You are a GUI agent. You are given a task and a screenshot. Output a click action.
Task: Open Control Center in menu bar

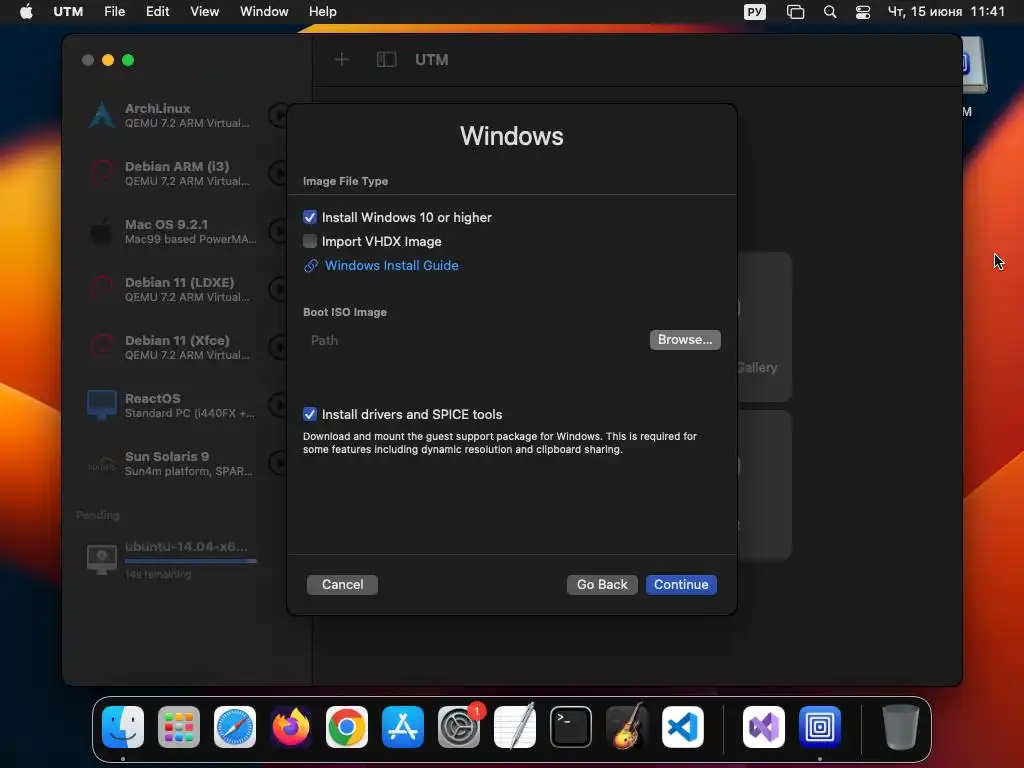(863, 12)
